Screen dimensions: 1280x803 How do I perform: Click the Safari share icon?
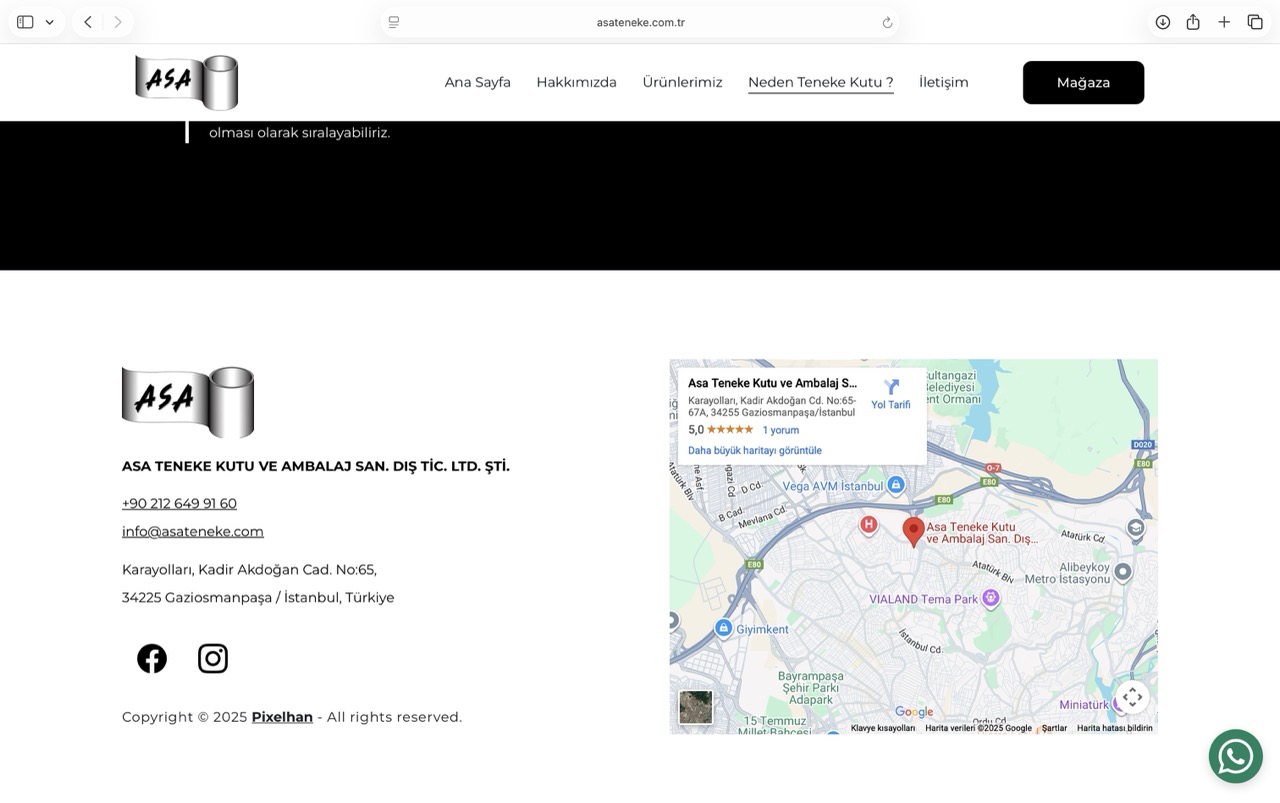[1193, 22]
